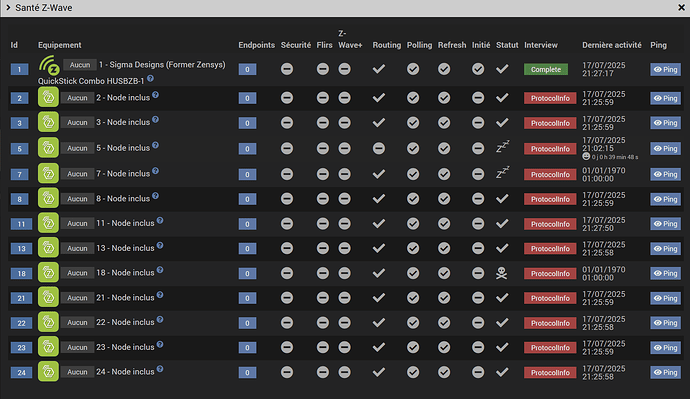
Task: Ping node 18
Action: click(665, 273)
